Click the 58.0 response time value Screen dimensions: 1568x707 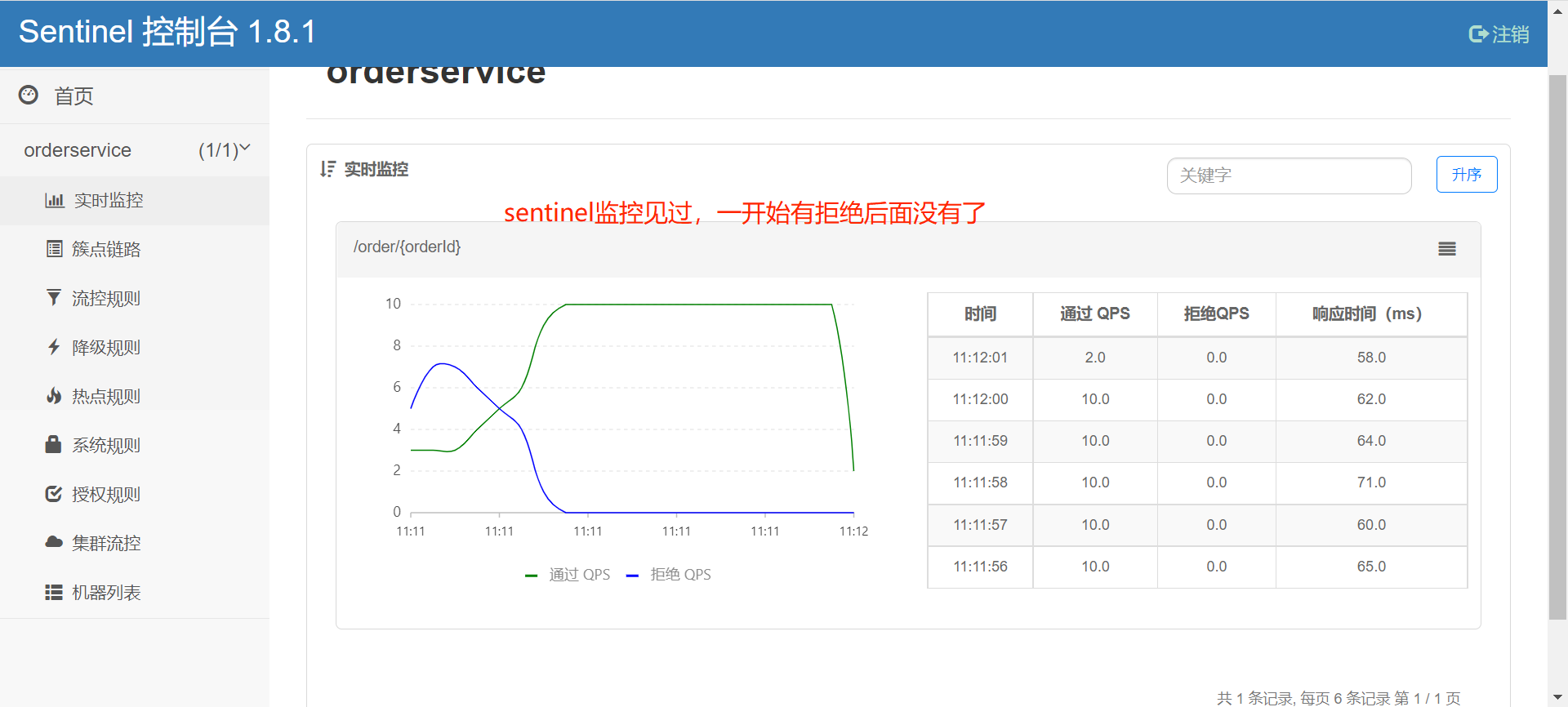(x=1371, y=358)
